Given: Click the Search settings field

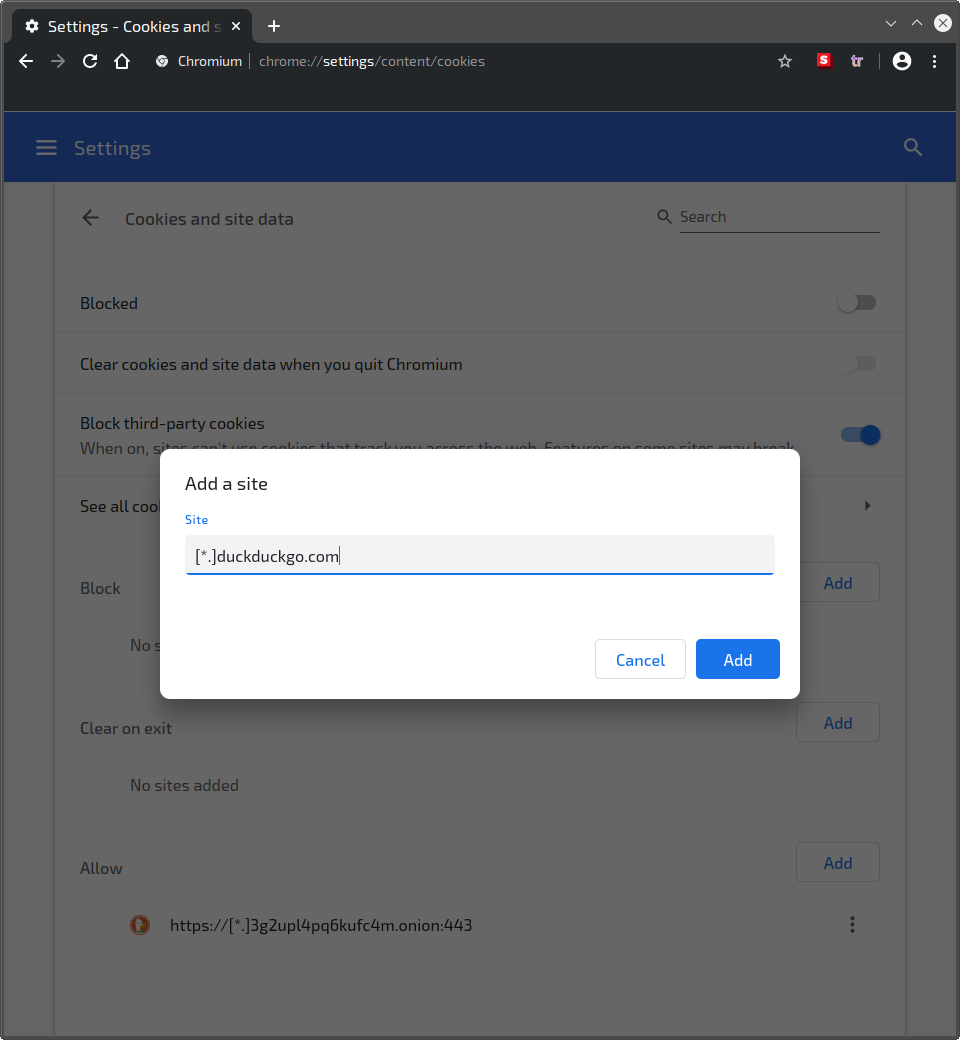Looking at the screenshot, I should pyautogui.click(x=780, y=218).
